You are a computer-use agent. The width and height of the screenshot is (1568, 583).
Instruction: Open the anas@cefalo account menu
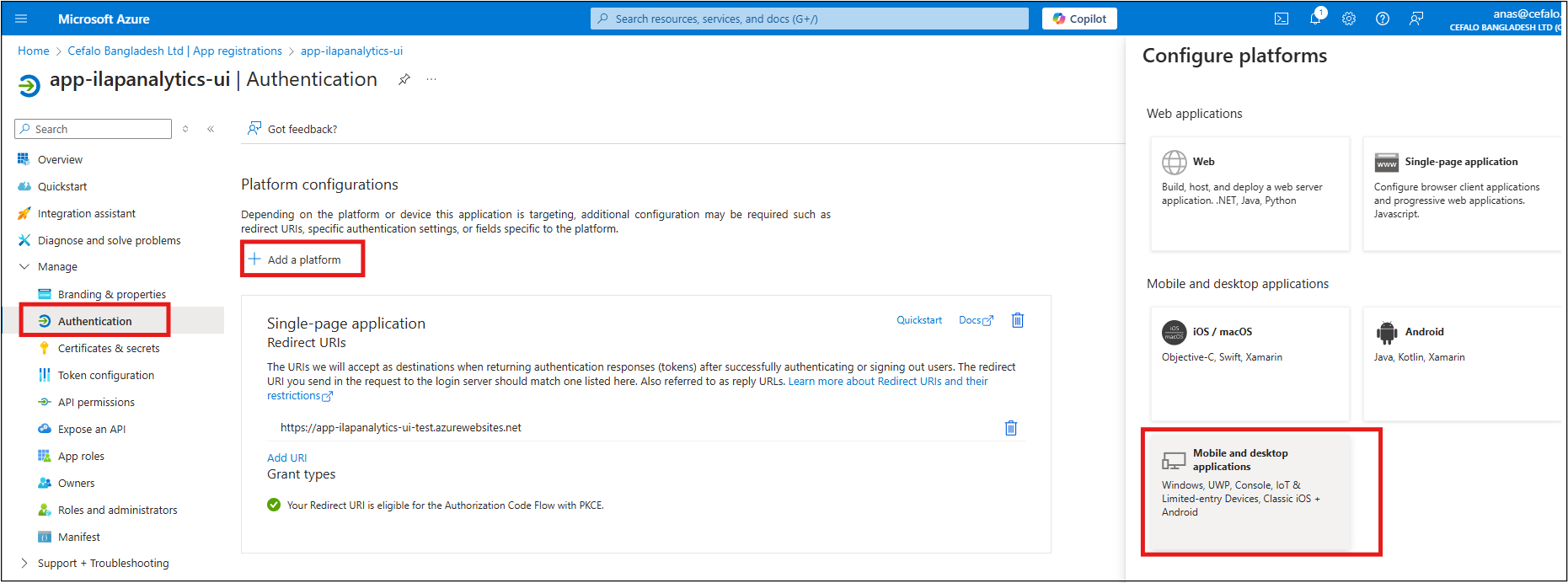pos(1505,19)
